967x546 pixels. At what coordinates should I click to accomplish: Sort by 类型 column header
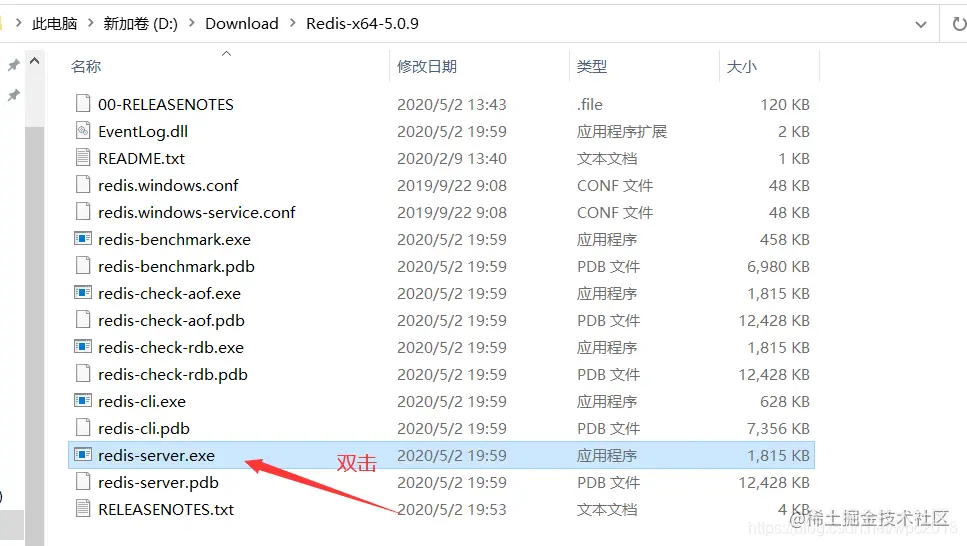[591, 66]
